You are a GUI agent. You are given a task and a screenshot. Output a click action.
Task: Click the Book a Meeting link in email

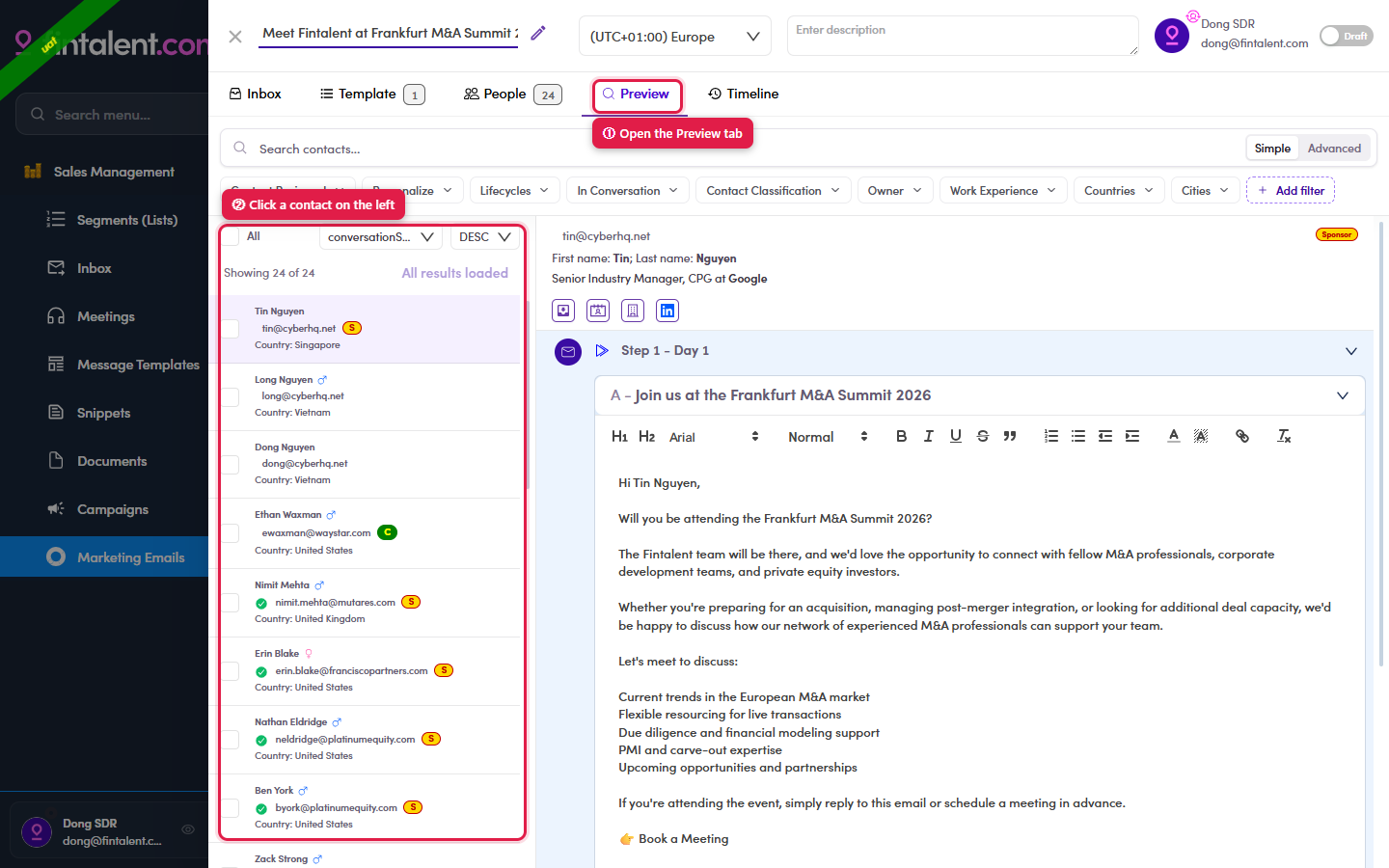(683, 839)
